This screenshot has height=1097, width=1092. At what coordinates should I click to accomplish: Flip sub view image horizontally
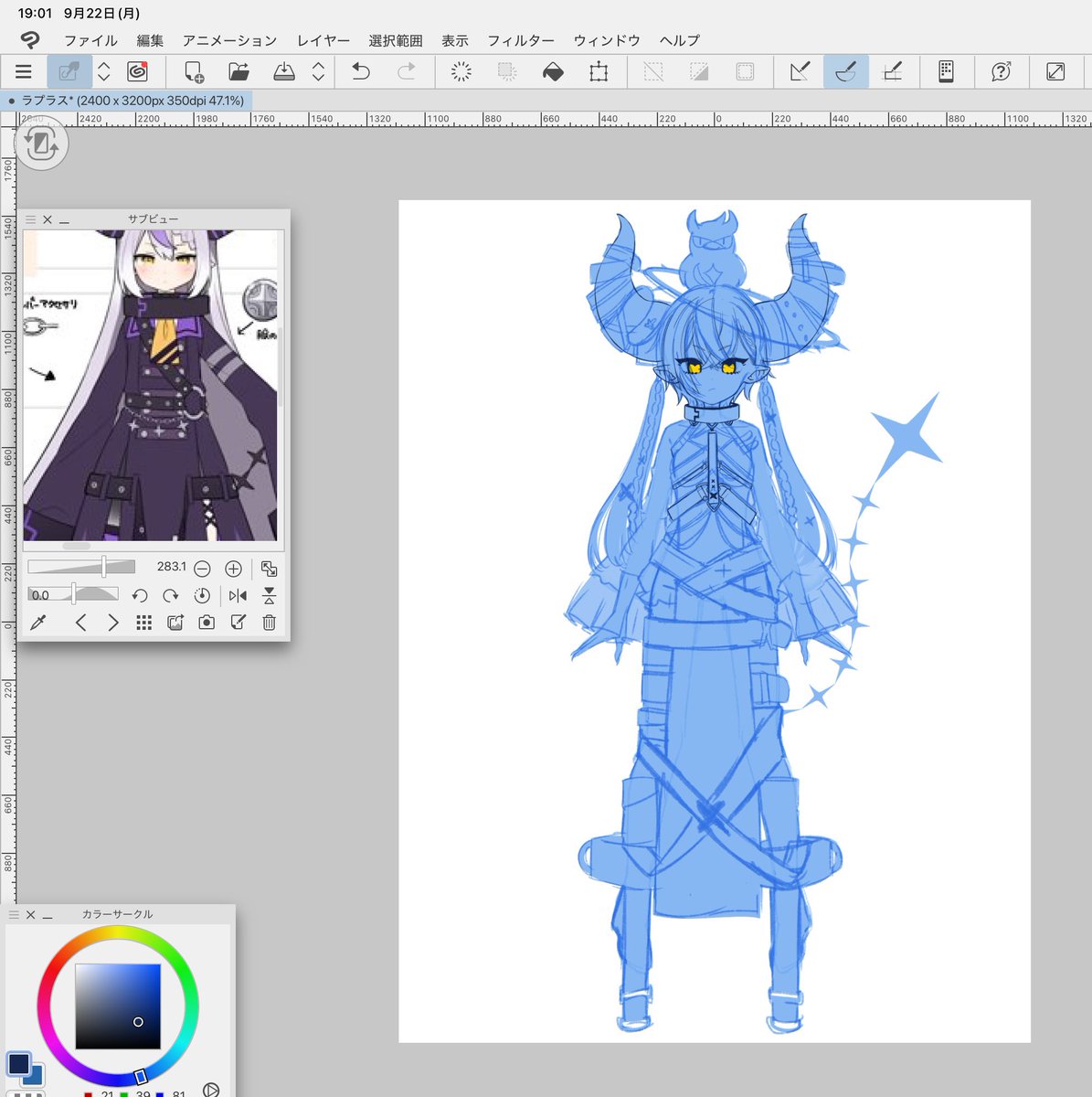(239, 596)
